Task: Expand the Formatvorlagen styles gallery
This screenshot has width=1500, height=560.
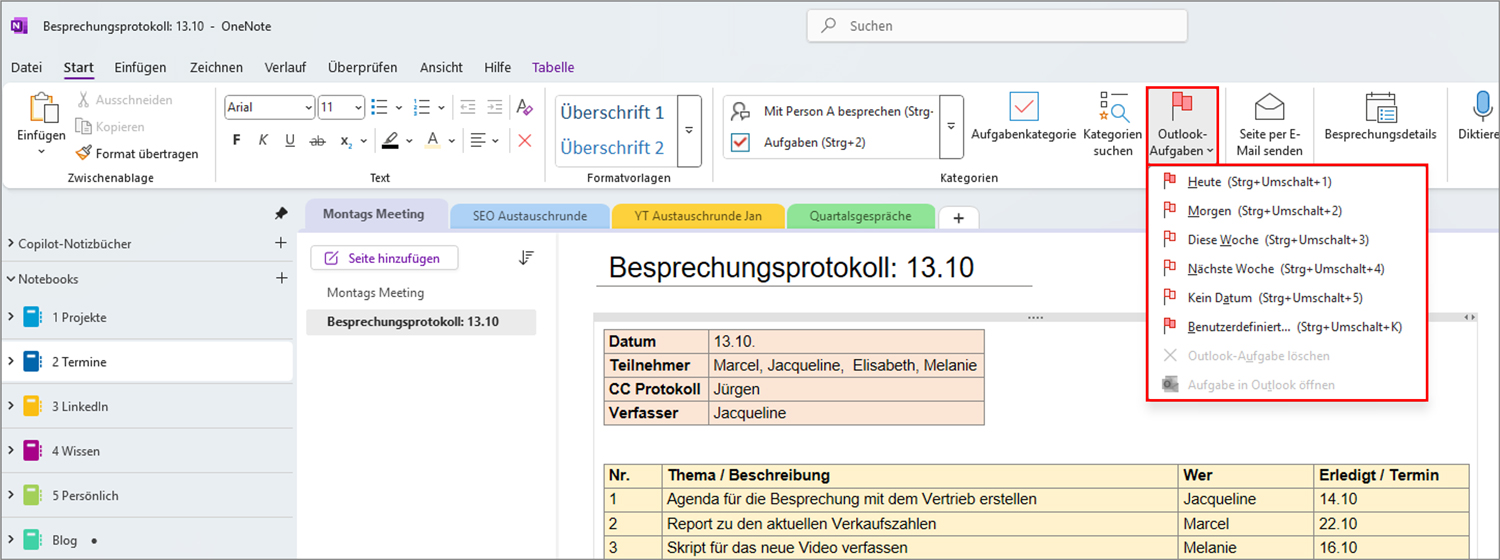Action: (x=689, y=130)
